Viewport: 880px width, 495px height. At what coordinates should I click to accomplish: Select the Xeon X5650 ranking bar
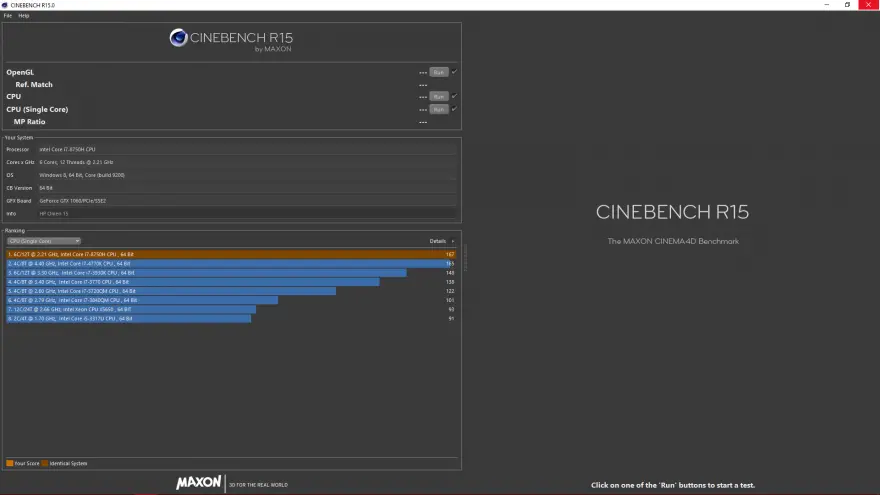click(x=130, y=309)
